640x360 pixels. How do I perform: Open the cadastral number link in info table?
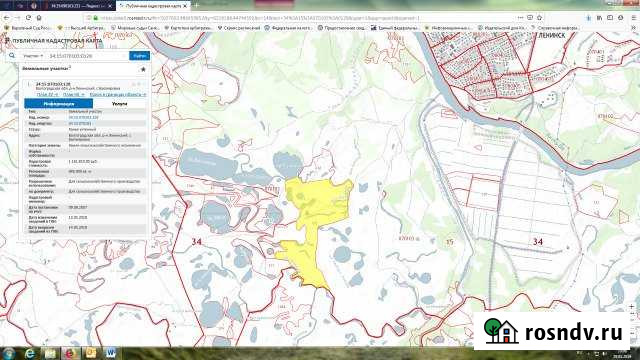pyautogui.click(x=84, y=117)
